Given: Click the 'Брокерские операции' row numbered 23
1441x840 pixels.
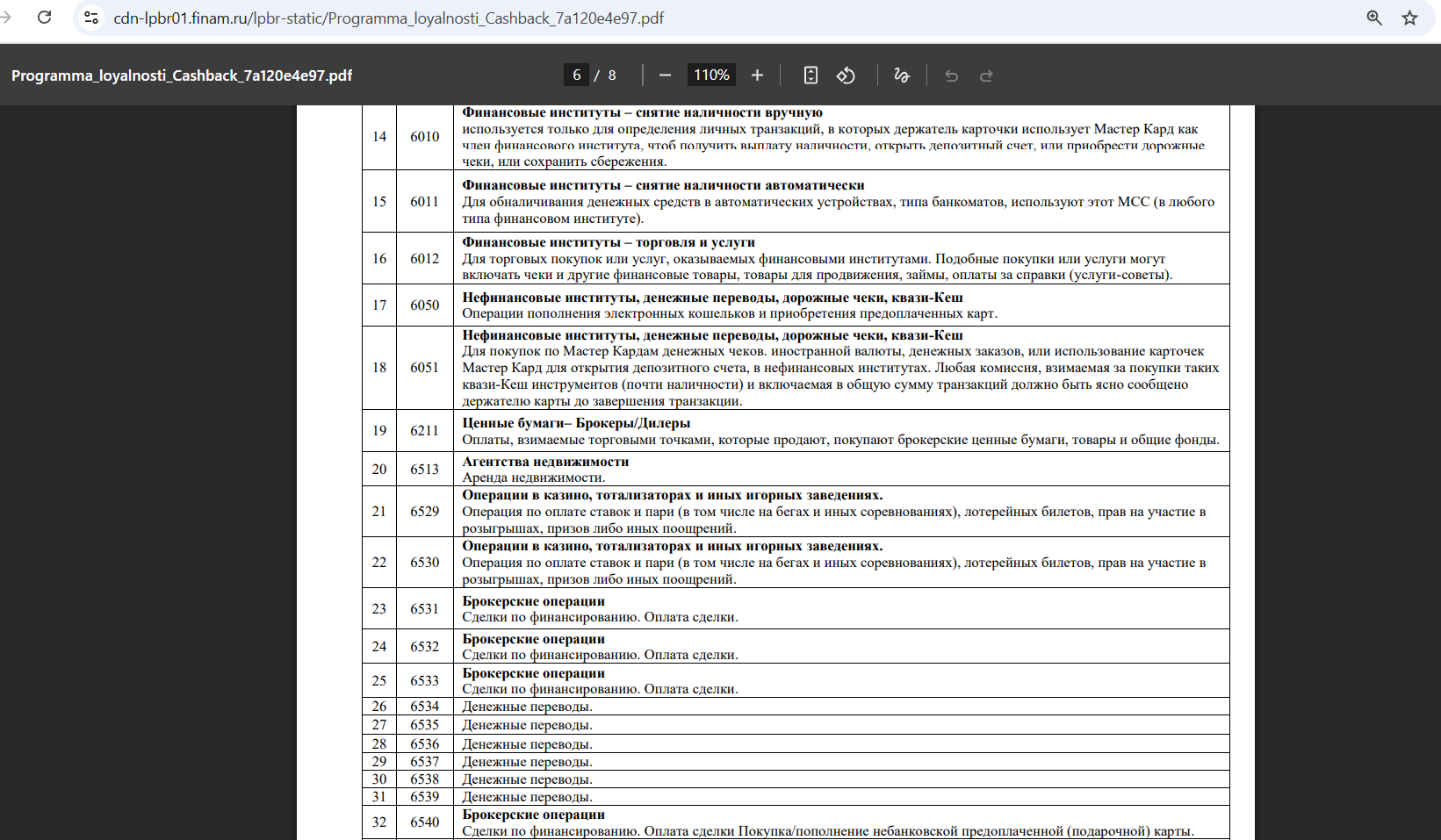Looking at the screenshot, I should coord(796,608).
